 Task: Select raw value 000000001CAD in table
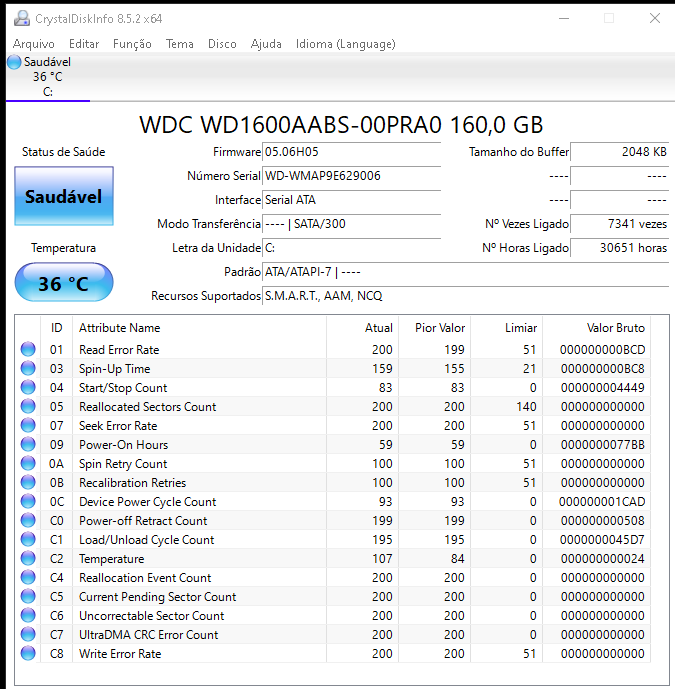(x=602, y=502)
